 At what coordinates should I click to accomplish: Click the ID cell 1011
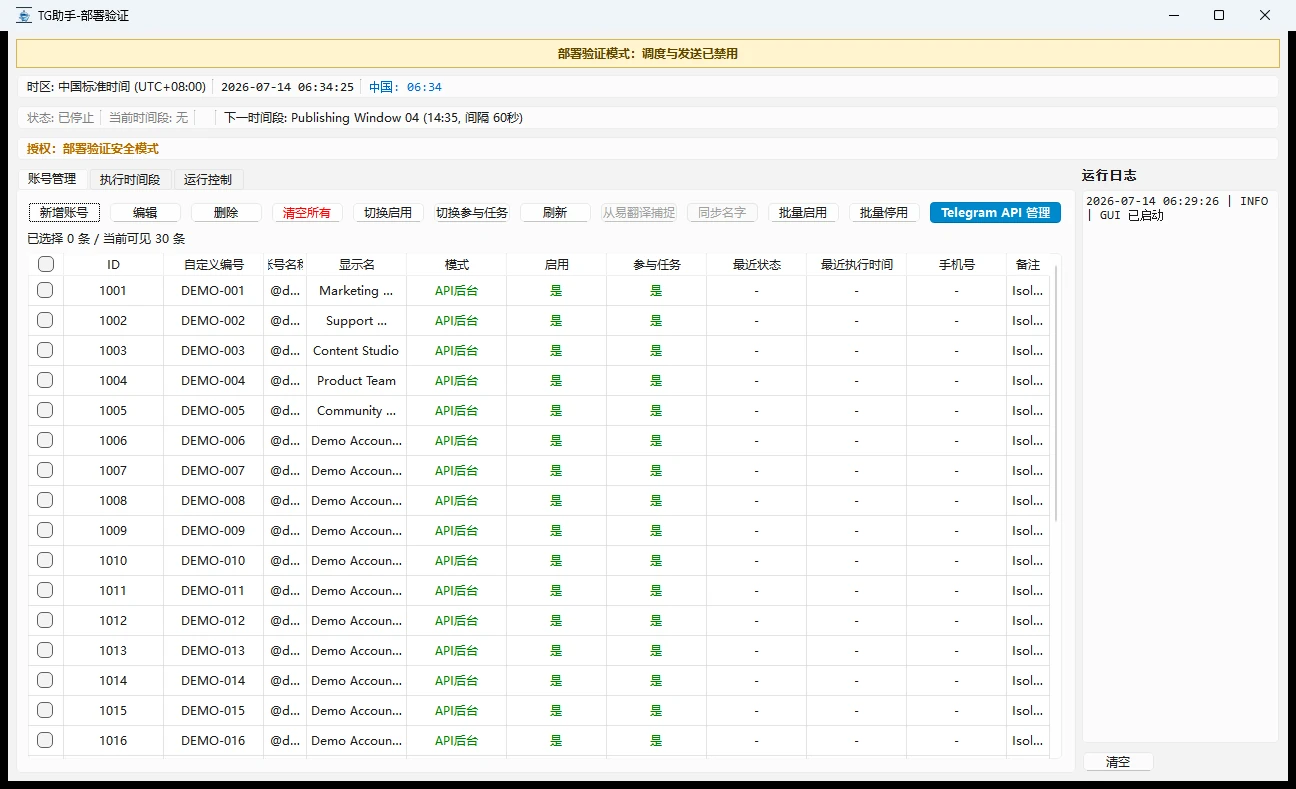(113, 591)
